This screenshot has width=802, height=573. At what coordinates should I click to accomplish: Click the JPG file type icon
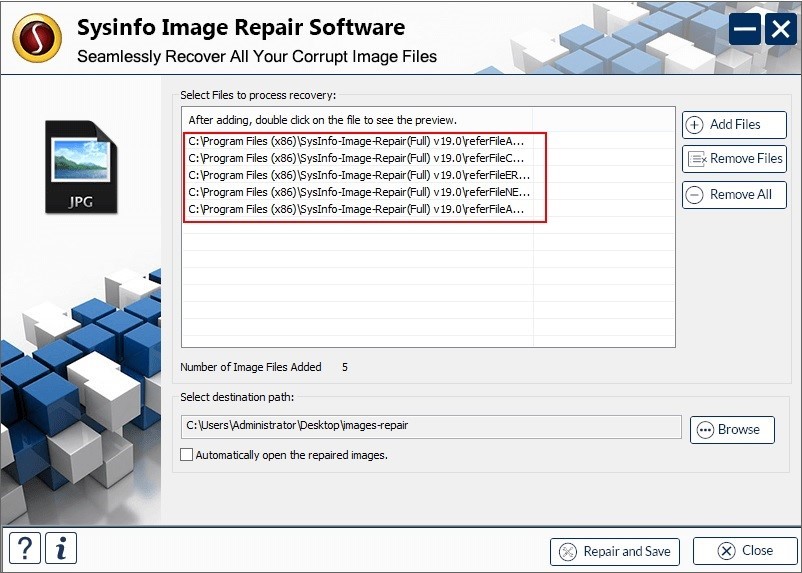click(81, 167)
